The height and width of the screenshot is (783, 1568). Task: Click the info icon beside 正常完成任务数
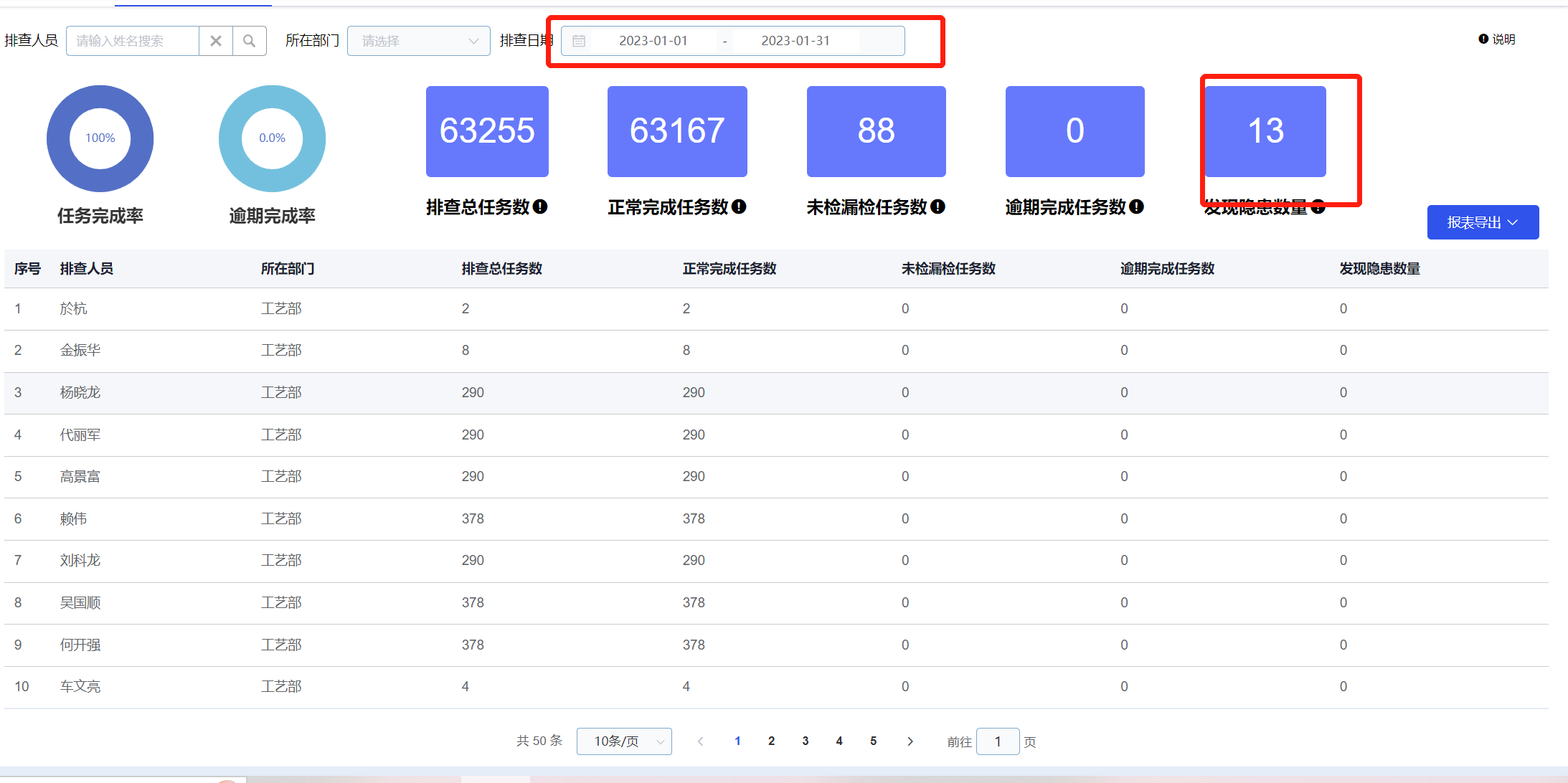[x=739, y=207]
